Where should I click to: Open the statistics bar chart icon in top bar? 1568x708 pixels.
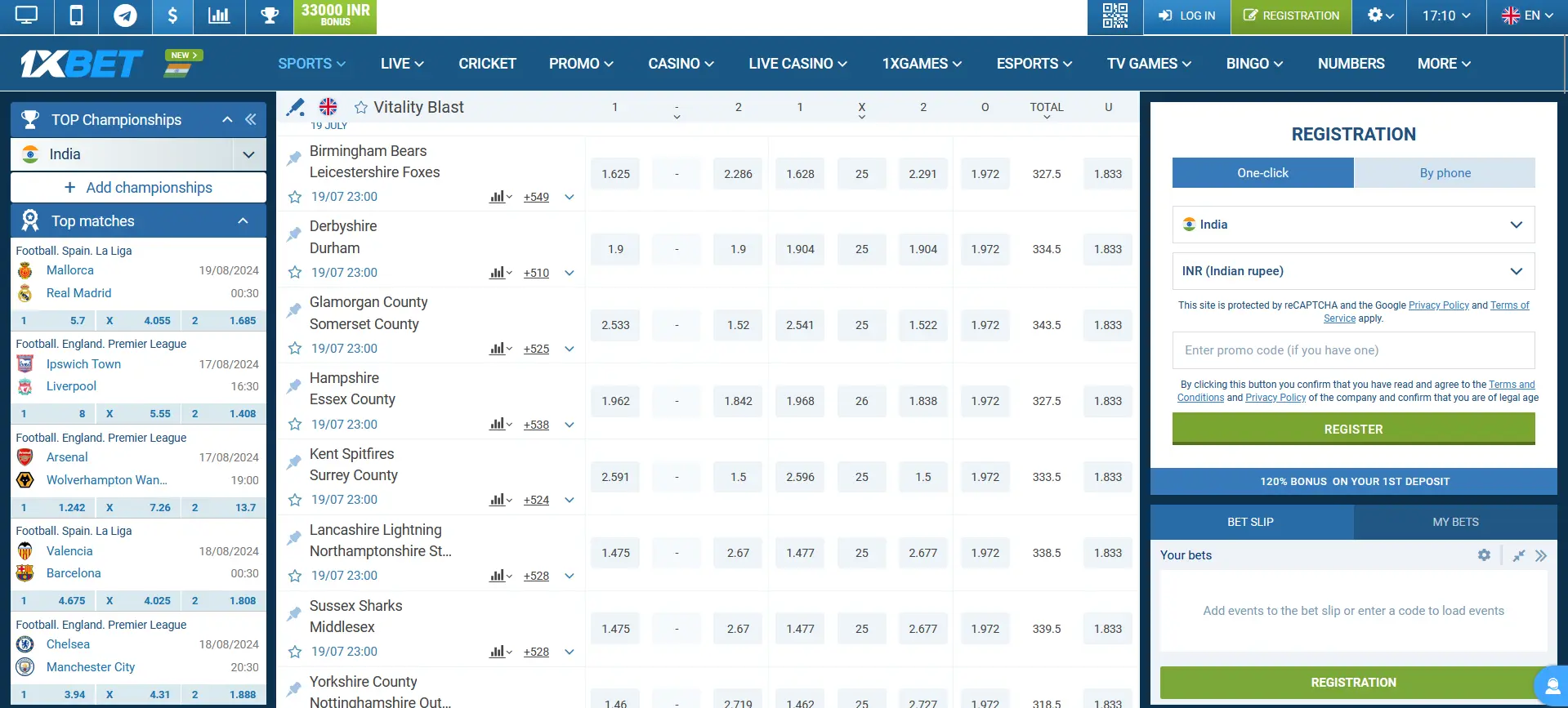point(219,16)
